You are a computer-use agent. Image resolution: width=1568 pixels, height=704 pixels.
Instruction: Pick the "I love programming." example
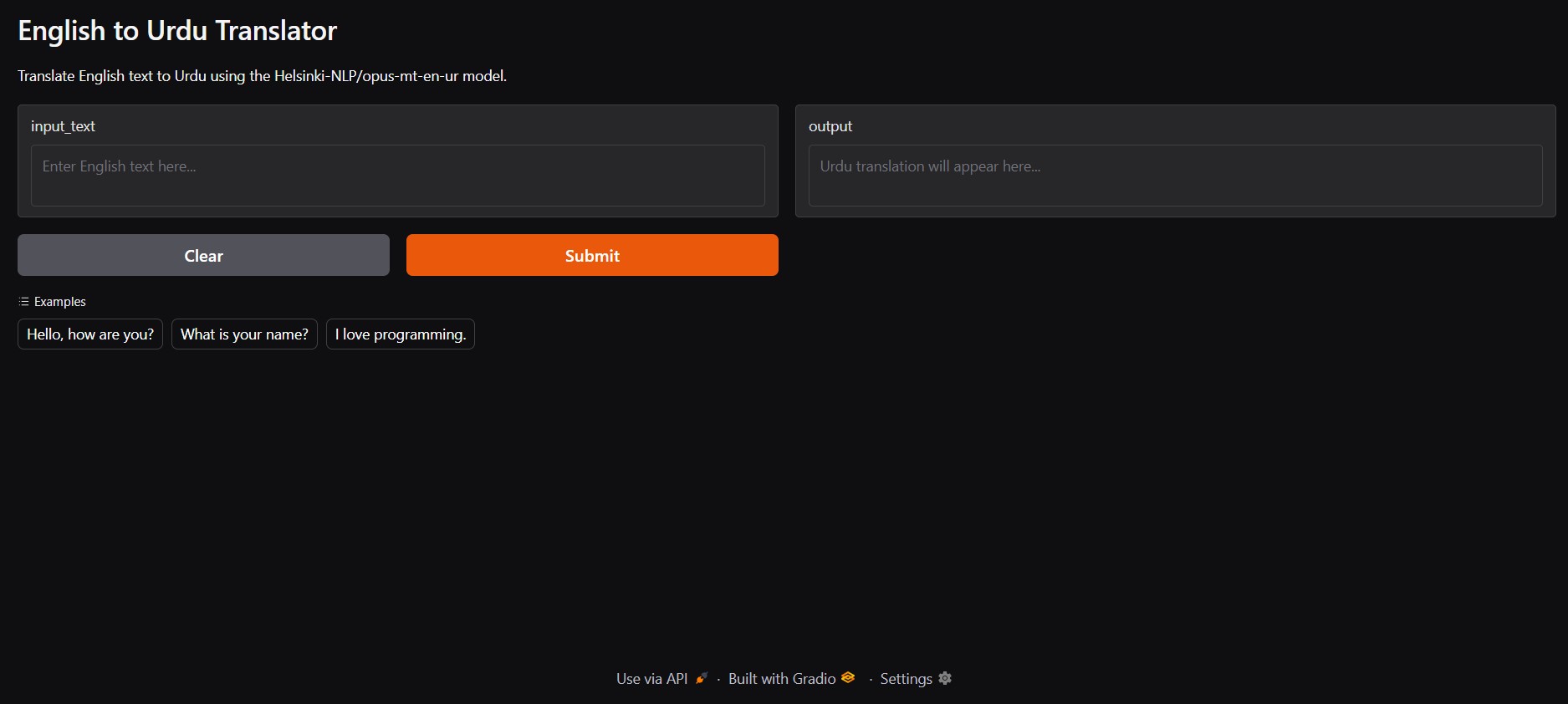coord(400,334)
